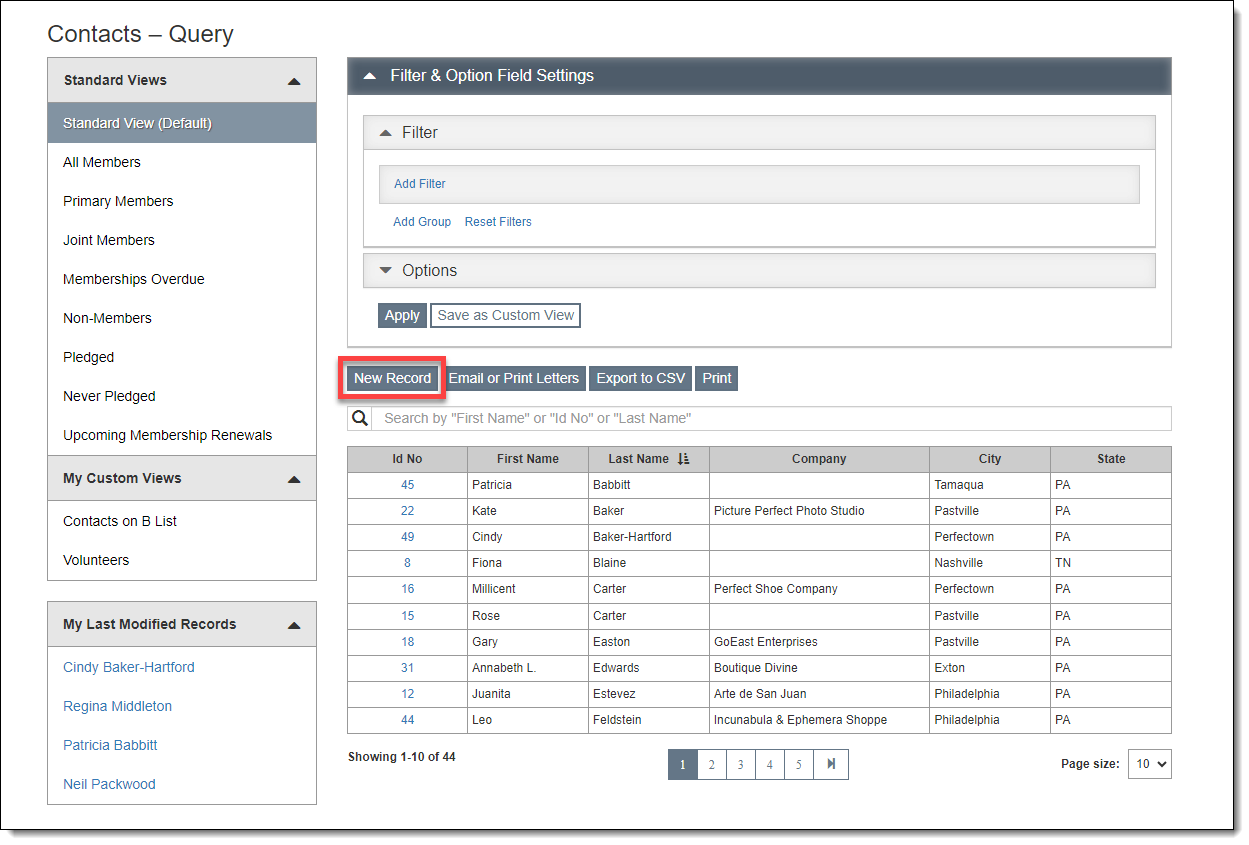
Task: Open the Page size dropdown
Action: [1149, 764]
